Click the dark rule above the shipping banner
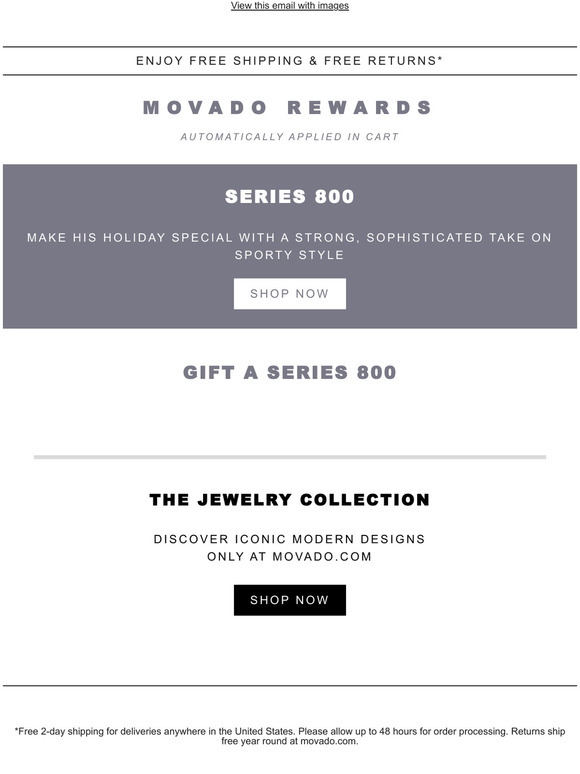580x774 pixels. [x=290, y=47]
